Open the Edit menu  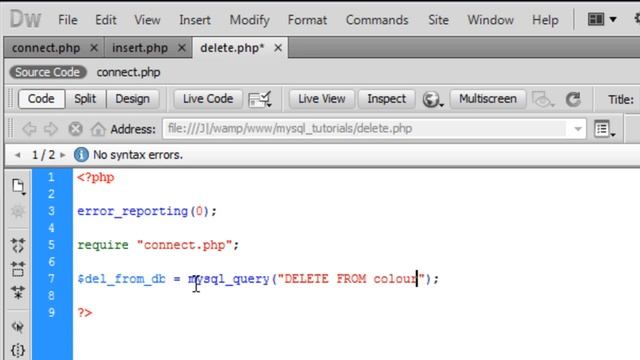point(106,20)
